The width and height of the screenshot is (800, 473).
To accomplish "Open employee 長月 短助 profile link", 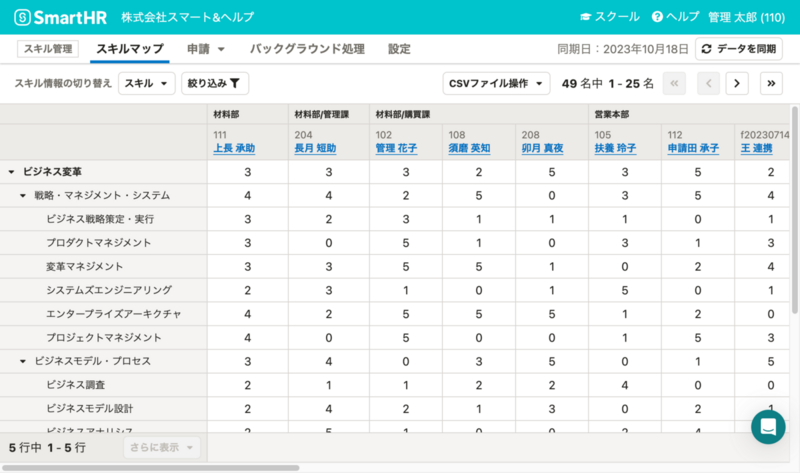I will tap(315, 148).
